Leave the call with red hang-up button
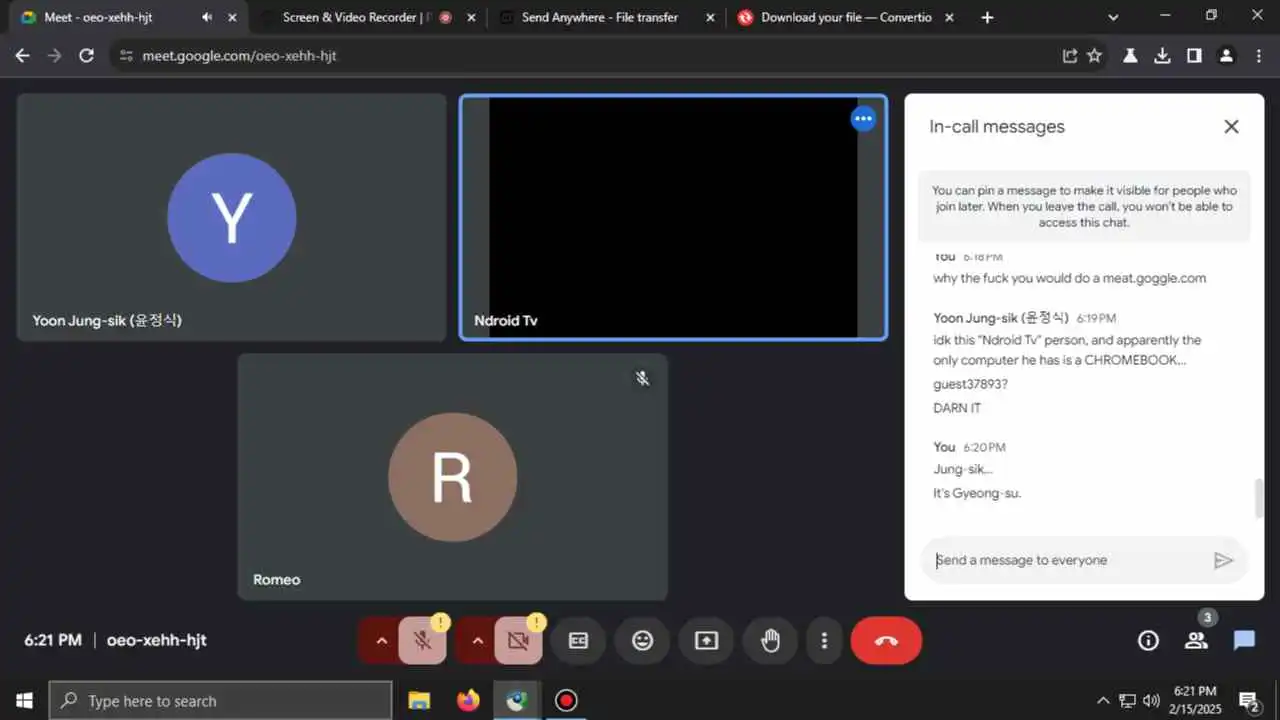Image resolution: width=1280 pixels, height=720 pixels. [x=886, y=641]
